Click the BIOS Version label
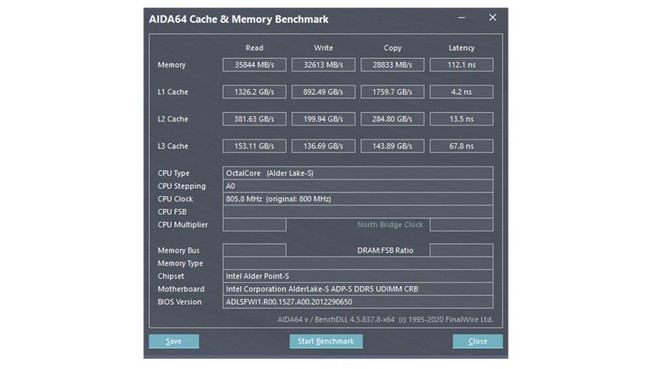The width and height of the screenshot is (660, 369). point(179,302)
